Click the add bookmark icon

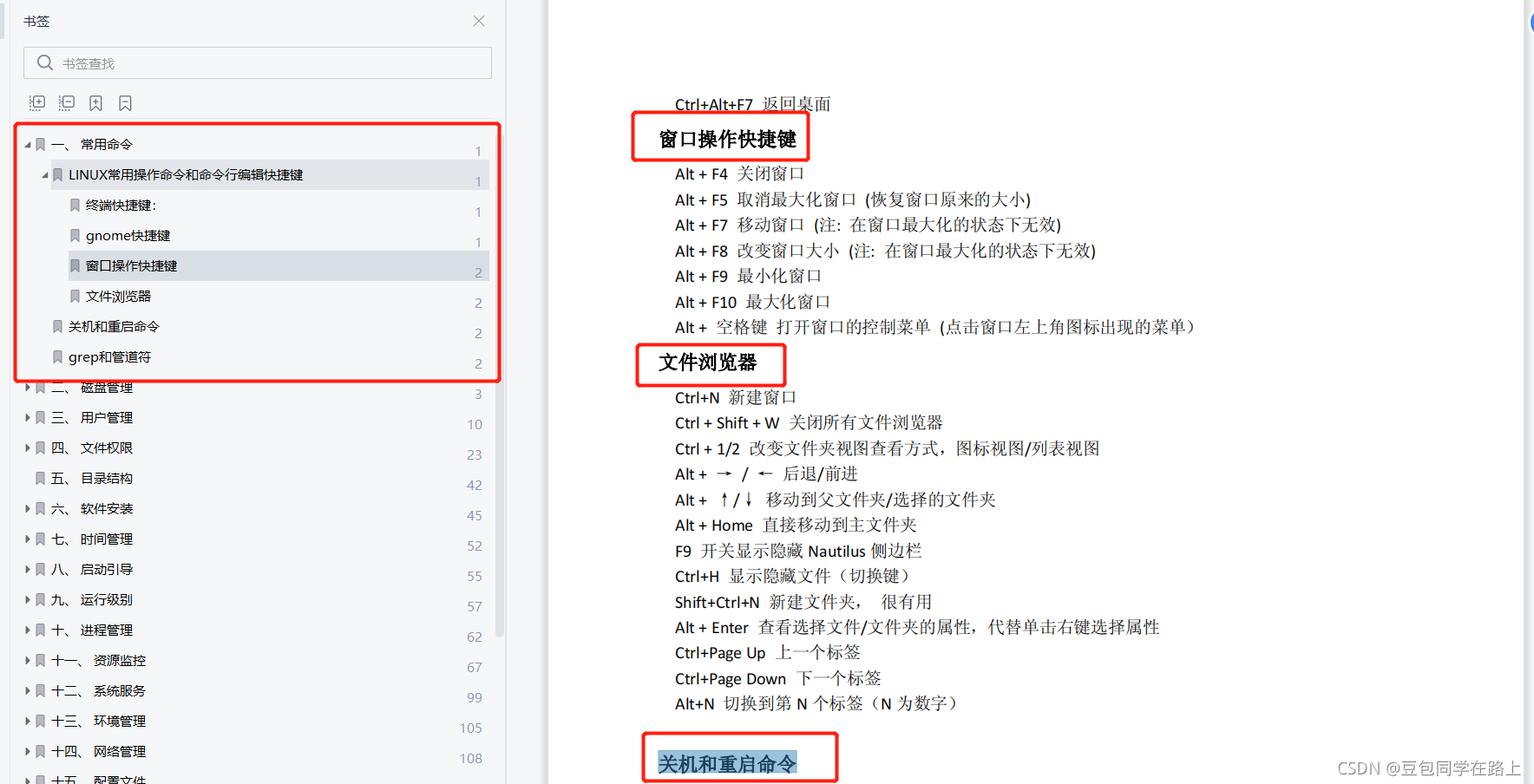point(96,103)
